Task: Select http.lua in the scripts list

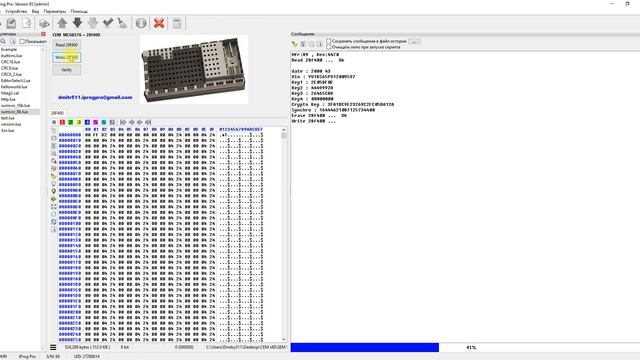Action: 8,99
